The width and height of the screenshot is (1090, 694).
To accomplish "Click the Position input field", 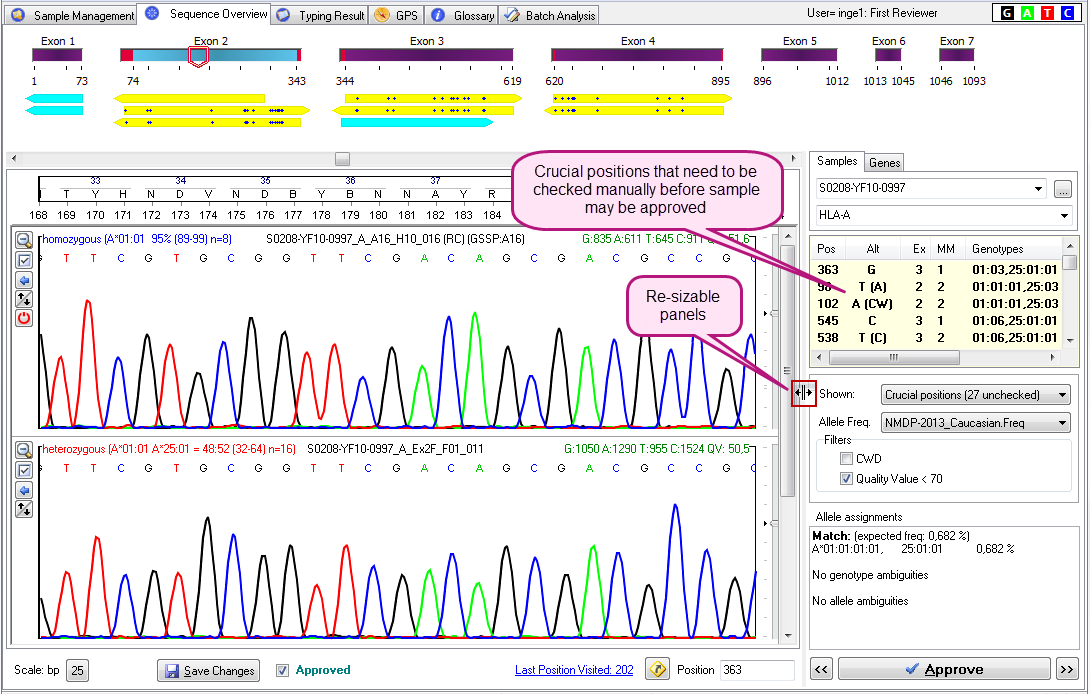I will (757, 670).
